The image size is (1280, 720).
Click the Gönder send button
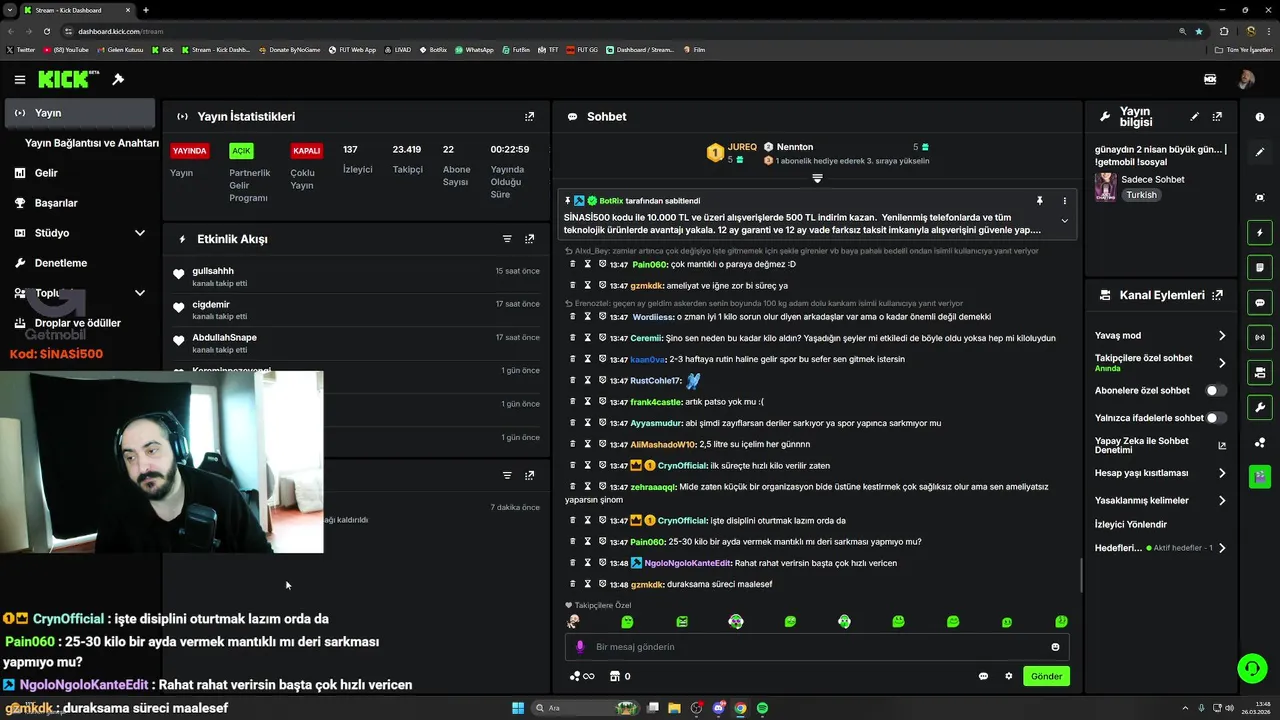click(x=1046, y=676)
